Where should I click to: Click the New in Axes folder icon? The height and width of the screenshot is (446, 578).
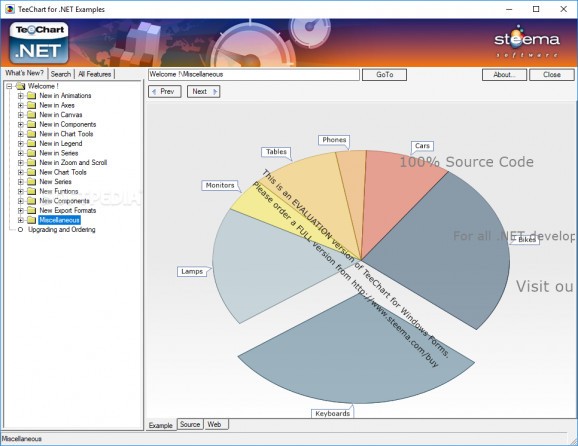click(x=31, y=105)
